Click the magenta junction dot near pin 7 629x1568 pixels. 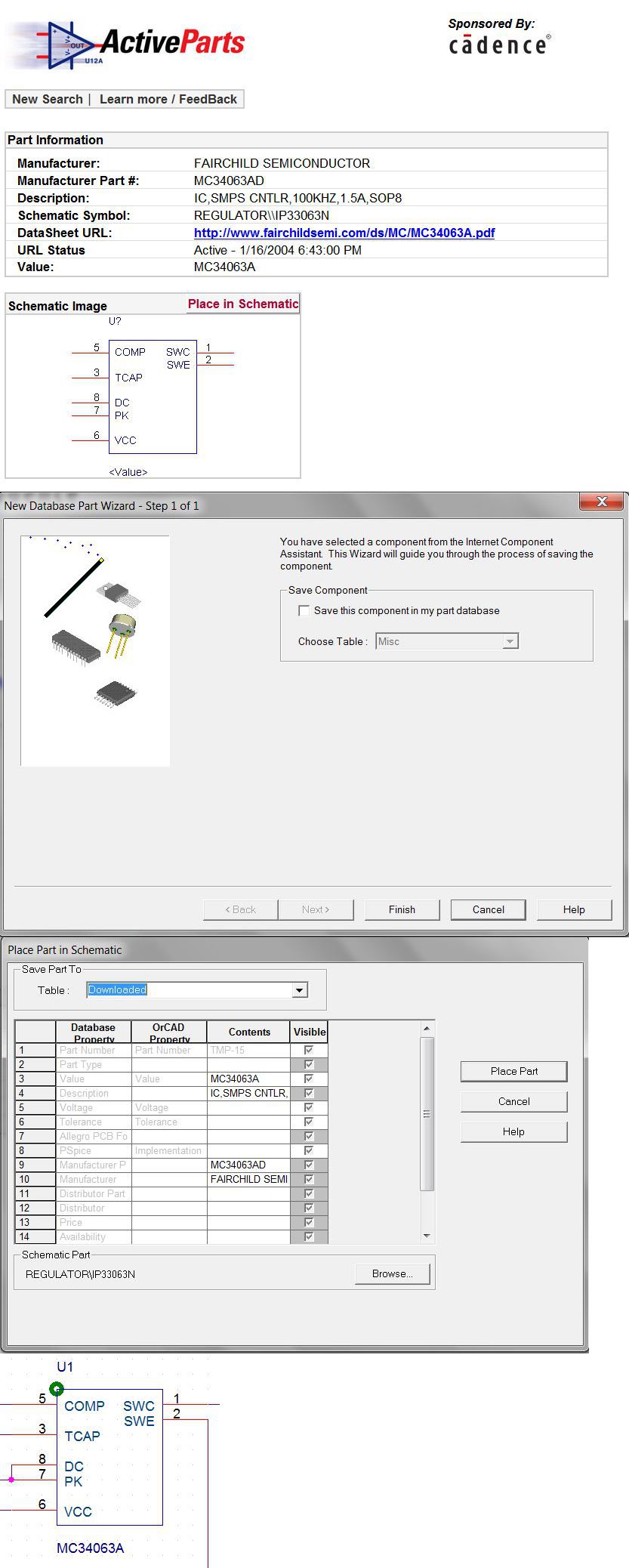[11, 1480]
